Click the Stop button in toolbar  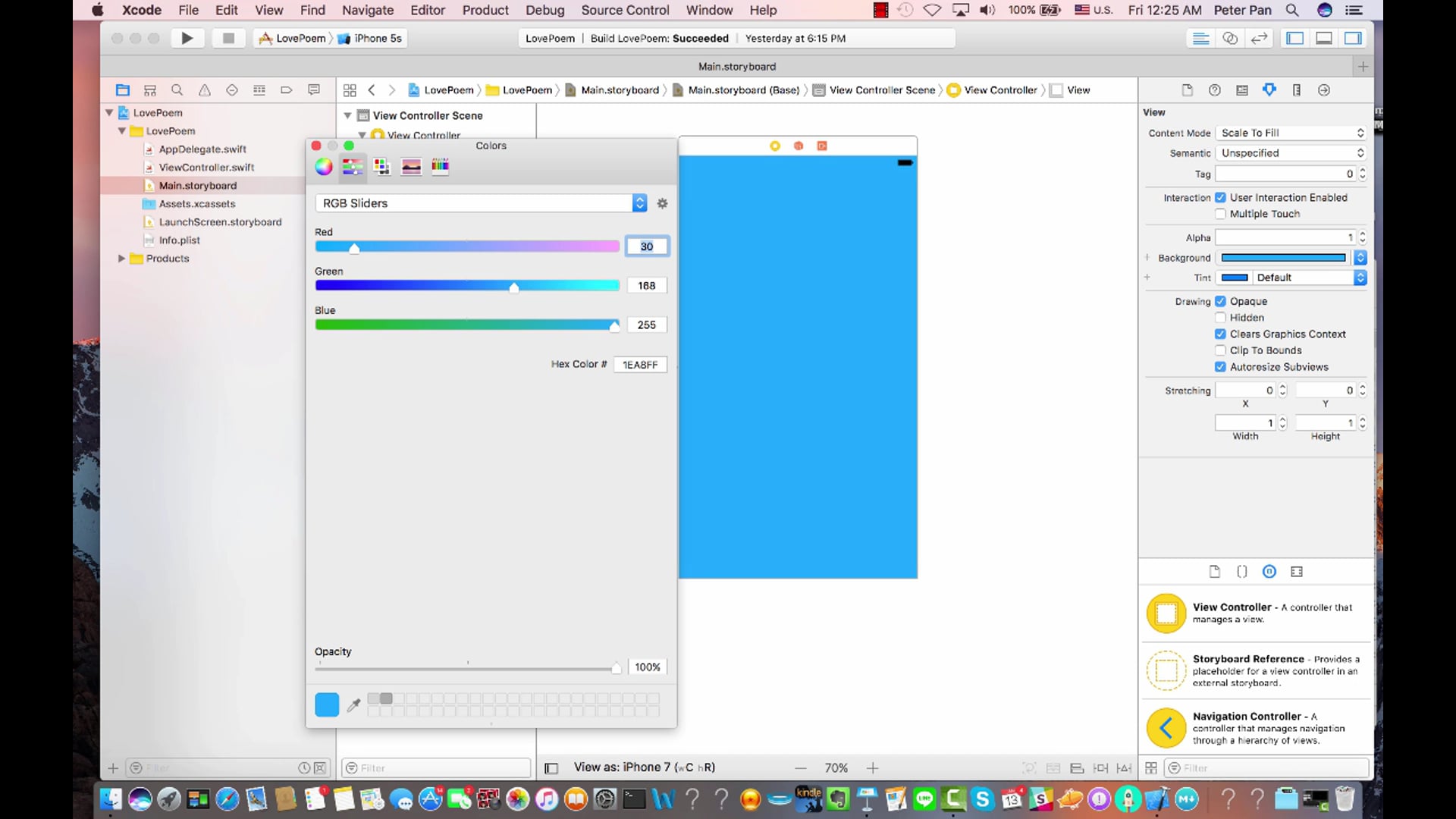[x=228, y=38]
